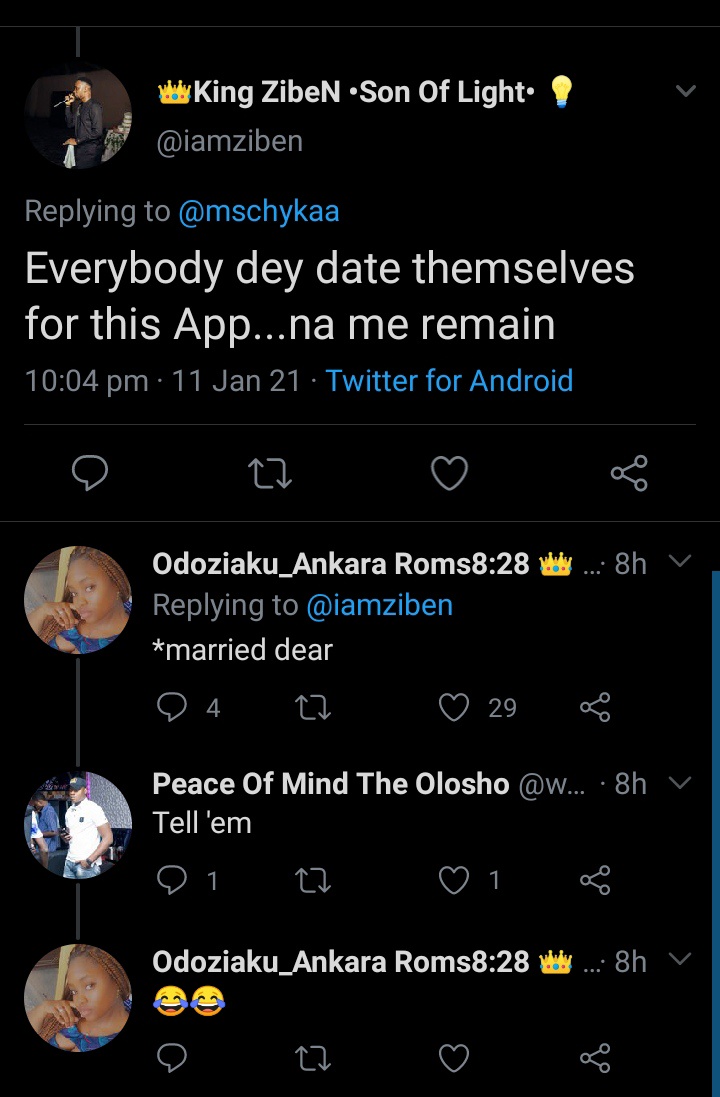
Task: Like the "*married dear" reply
Action: pyautogui.click(x=454, y=708)
